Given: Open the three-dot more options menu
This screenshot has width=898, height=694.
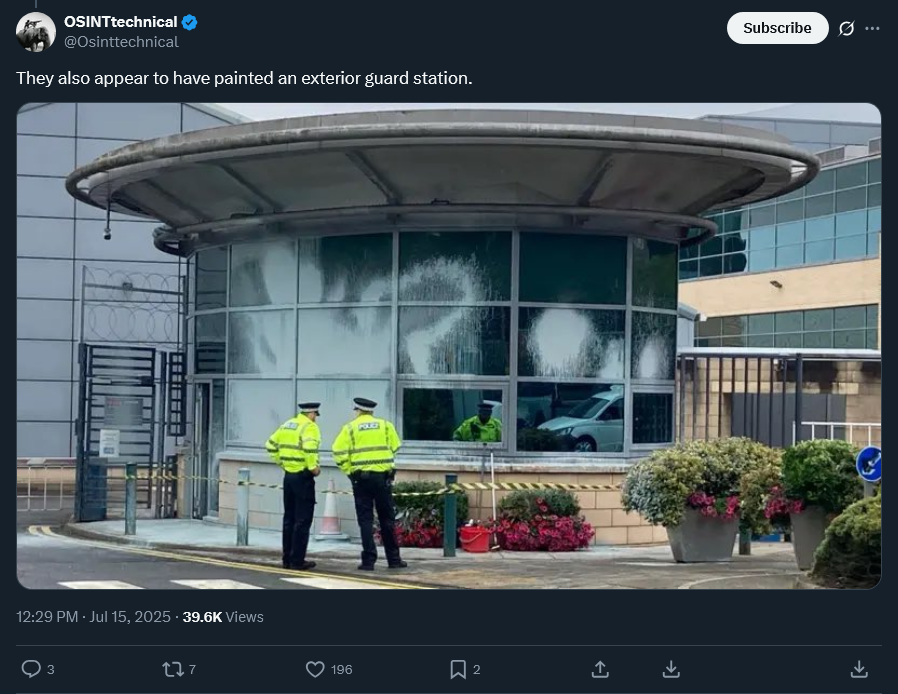Looking at the screenshot, I should point(872,28).
